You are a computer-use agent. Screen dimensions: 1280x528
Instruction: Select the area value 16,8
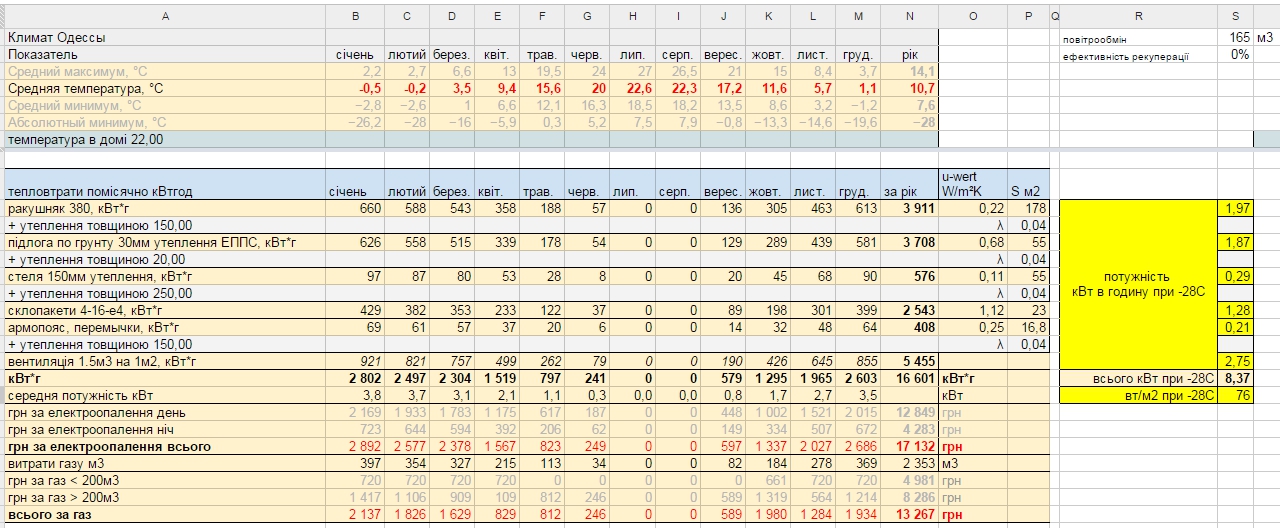pyautogui.click(x=1029, y=327)
